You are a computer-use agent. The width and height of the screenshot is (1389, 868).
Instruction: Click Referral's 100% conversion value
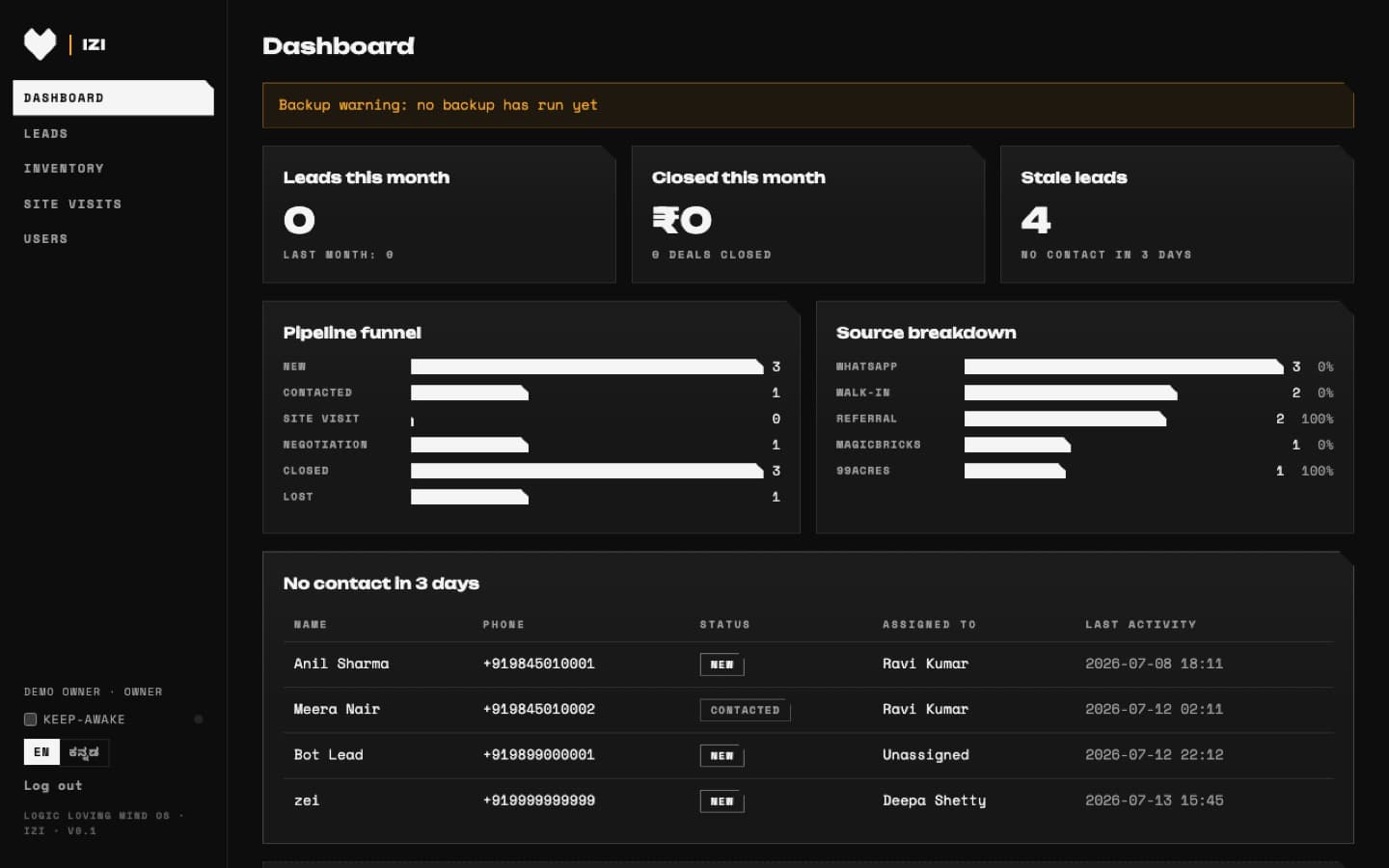coord(1317,419)
